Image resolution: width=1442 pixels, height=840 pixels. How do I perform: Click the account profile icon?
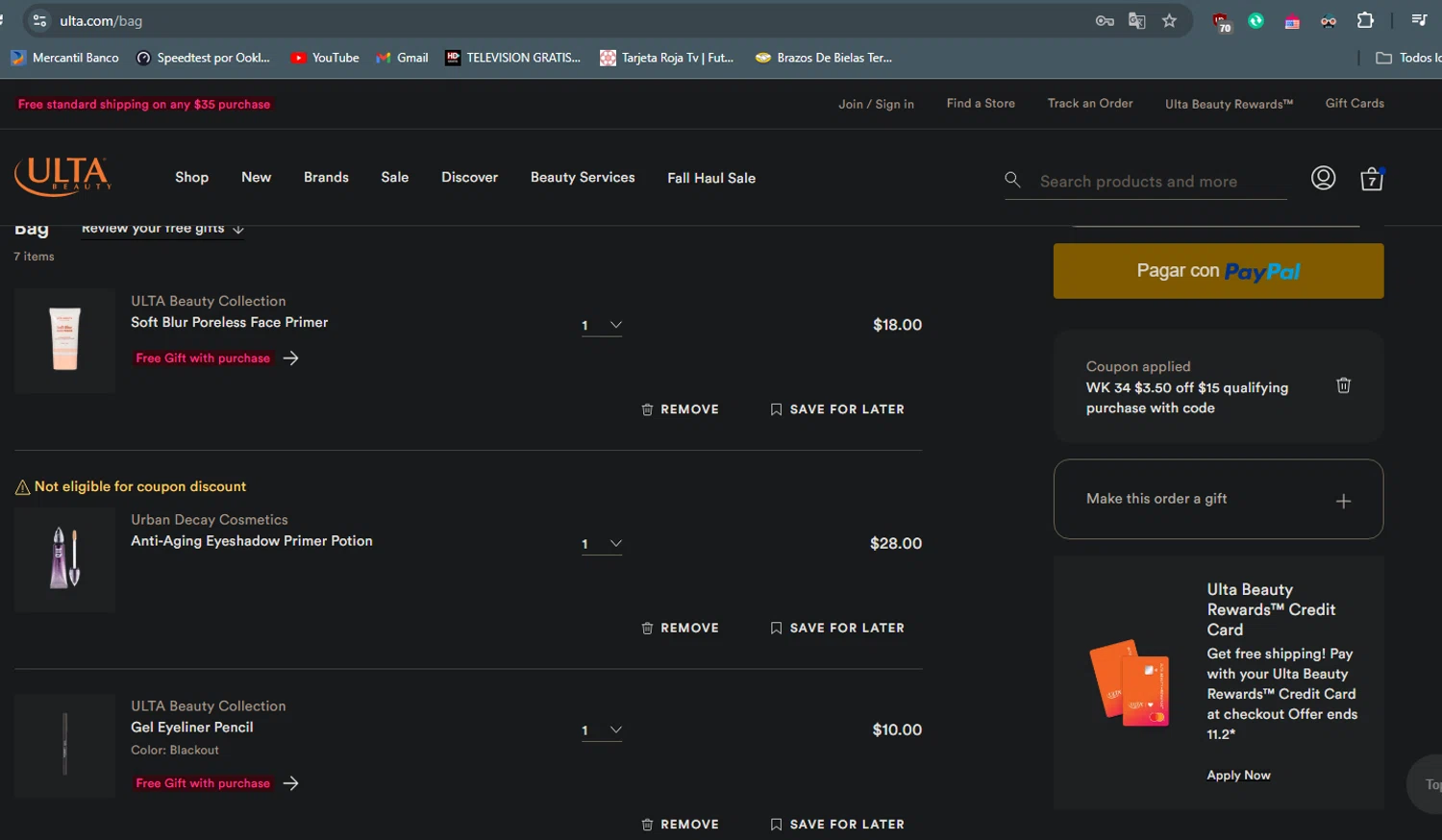tap(1323, 178)
